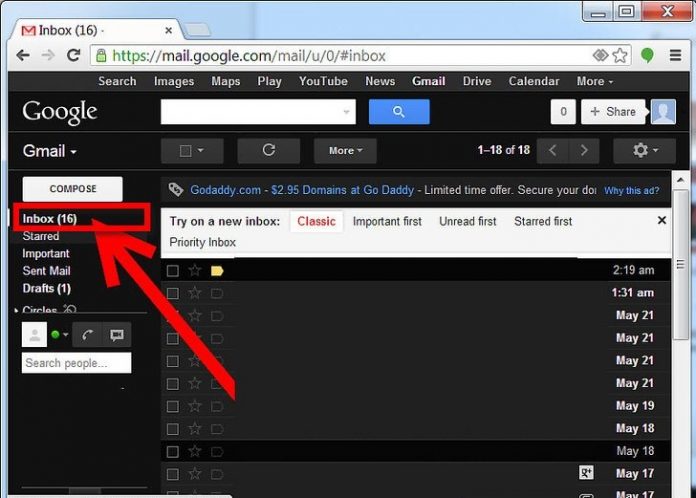Open YouTube from the Google top bar
The image size is (696, 498).
(323, 81)
